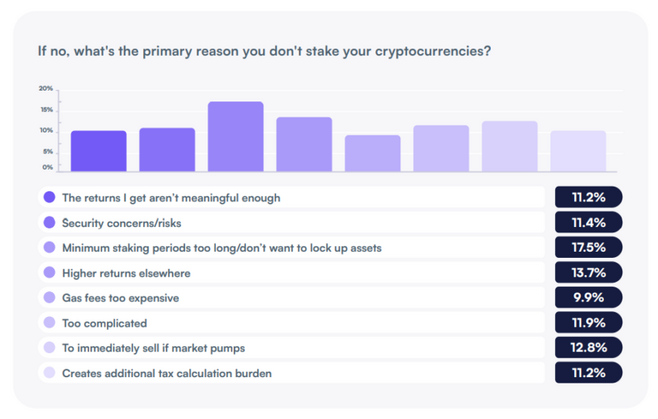The width and height of the screenshot is (658, 419).
Task: Click the Security concerns/risks legend dot
Action: coord(50,222)
